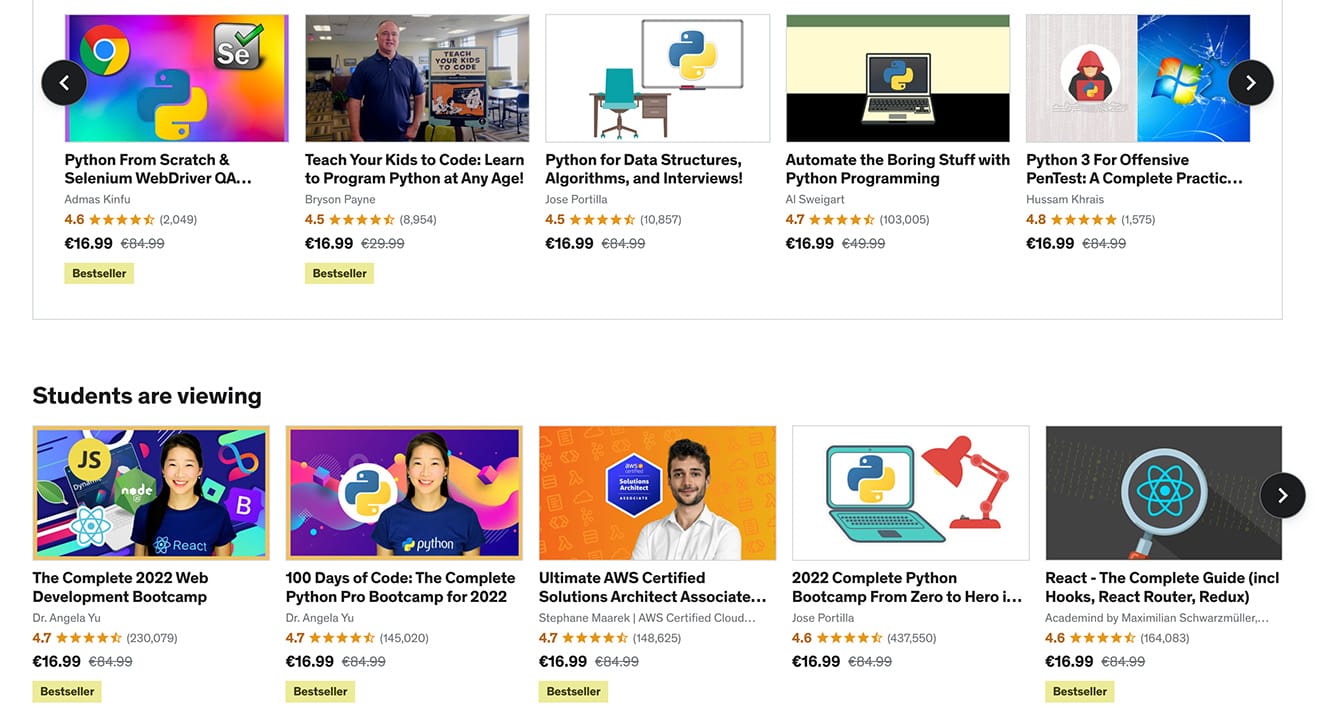Image resolution: width=1323 pixels, height=720 pixels.
Task: Open React - The Complete Guide thumbnail
Action: pos(1164,493)
